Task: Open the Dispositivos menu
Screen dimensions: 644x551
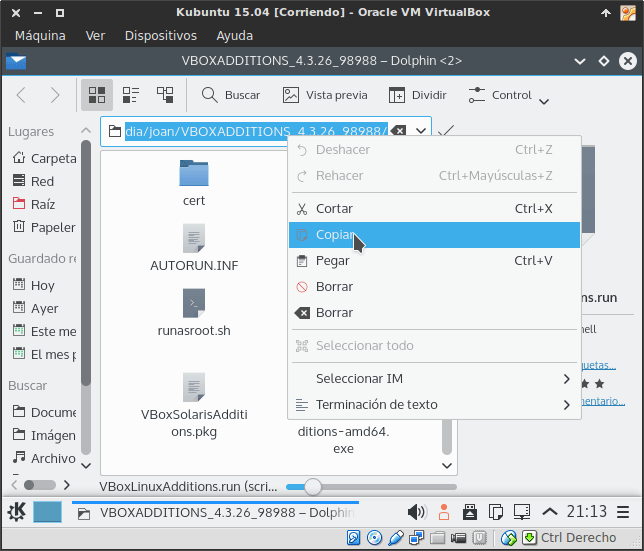Action: tap(160, 35)
